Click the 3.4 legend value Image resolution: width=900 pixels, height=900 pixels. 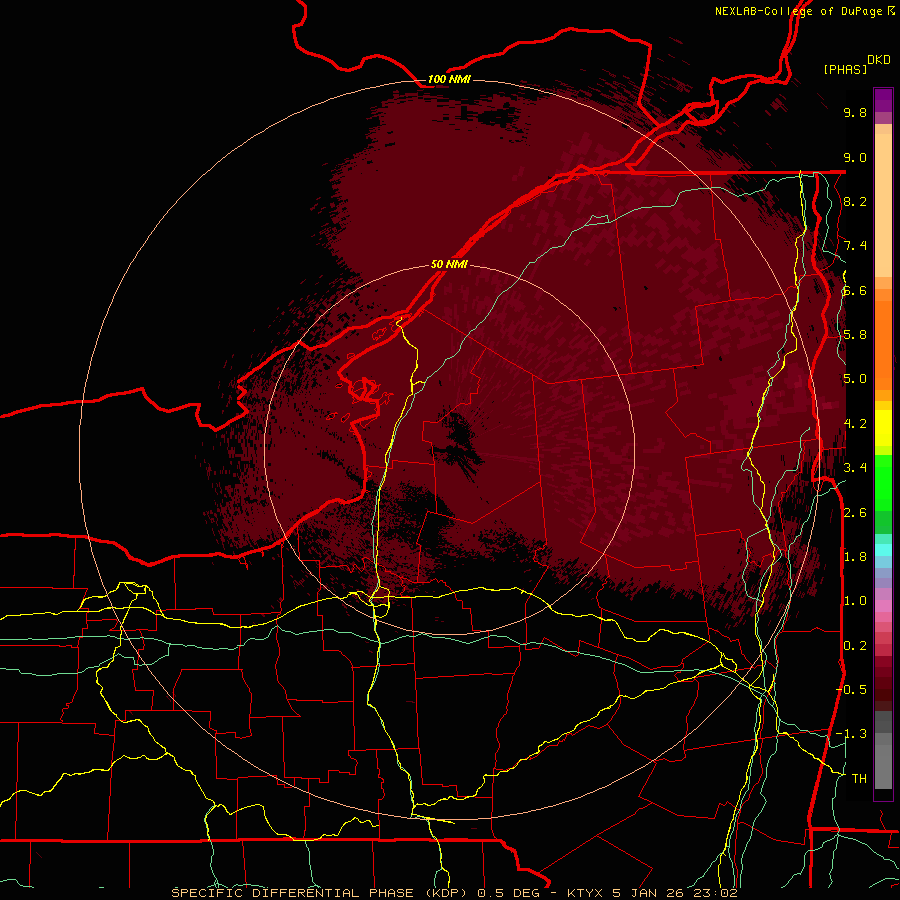tap(855, 468)
